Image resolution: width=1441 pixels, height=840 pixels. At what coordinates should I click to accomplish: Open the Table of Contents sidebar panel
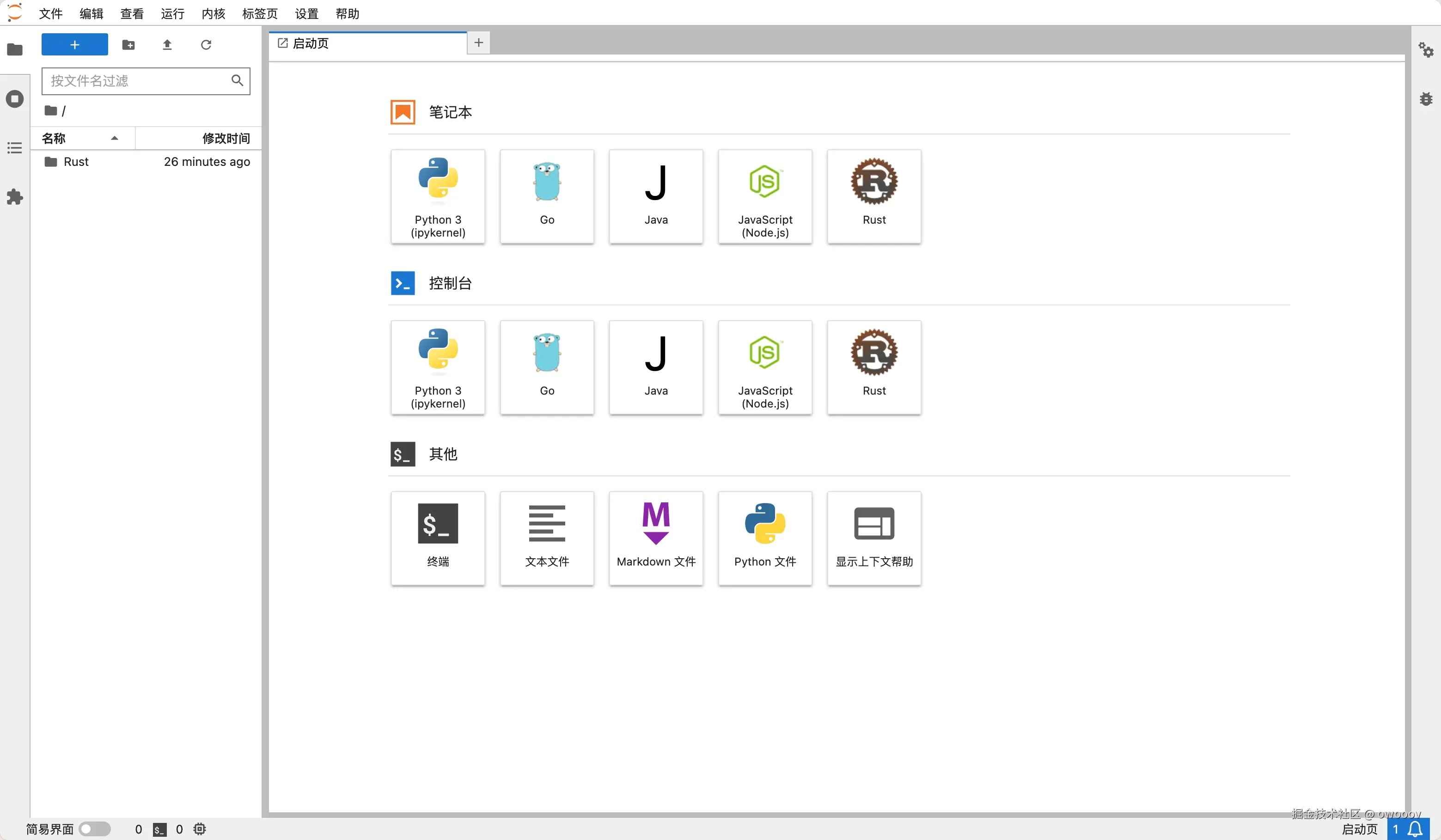click(15, 148)
